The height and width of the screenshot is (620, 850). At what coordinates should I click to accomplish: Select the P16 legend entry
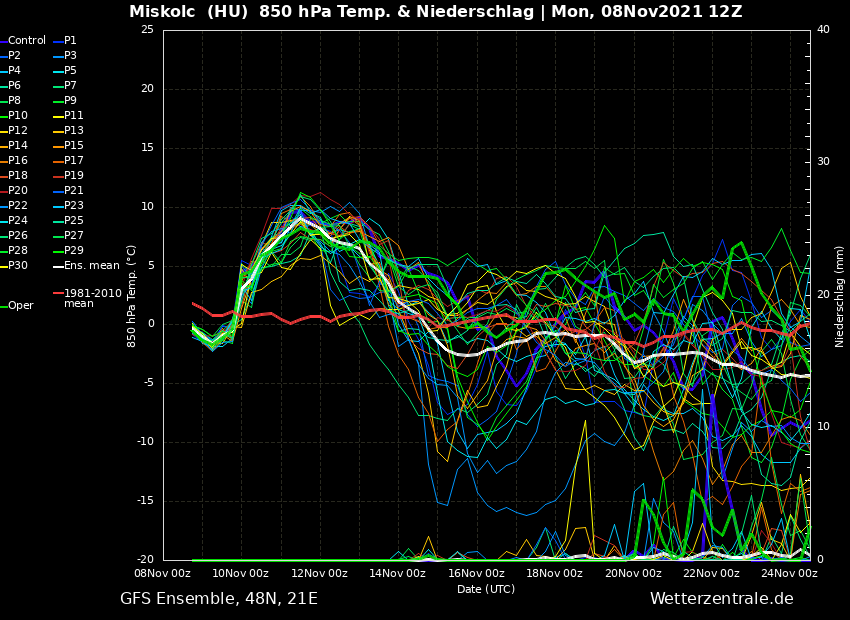[18, 161]
